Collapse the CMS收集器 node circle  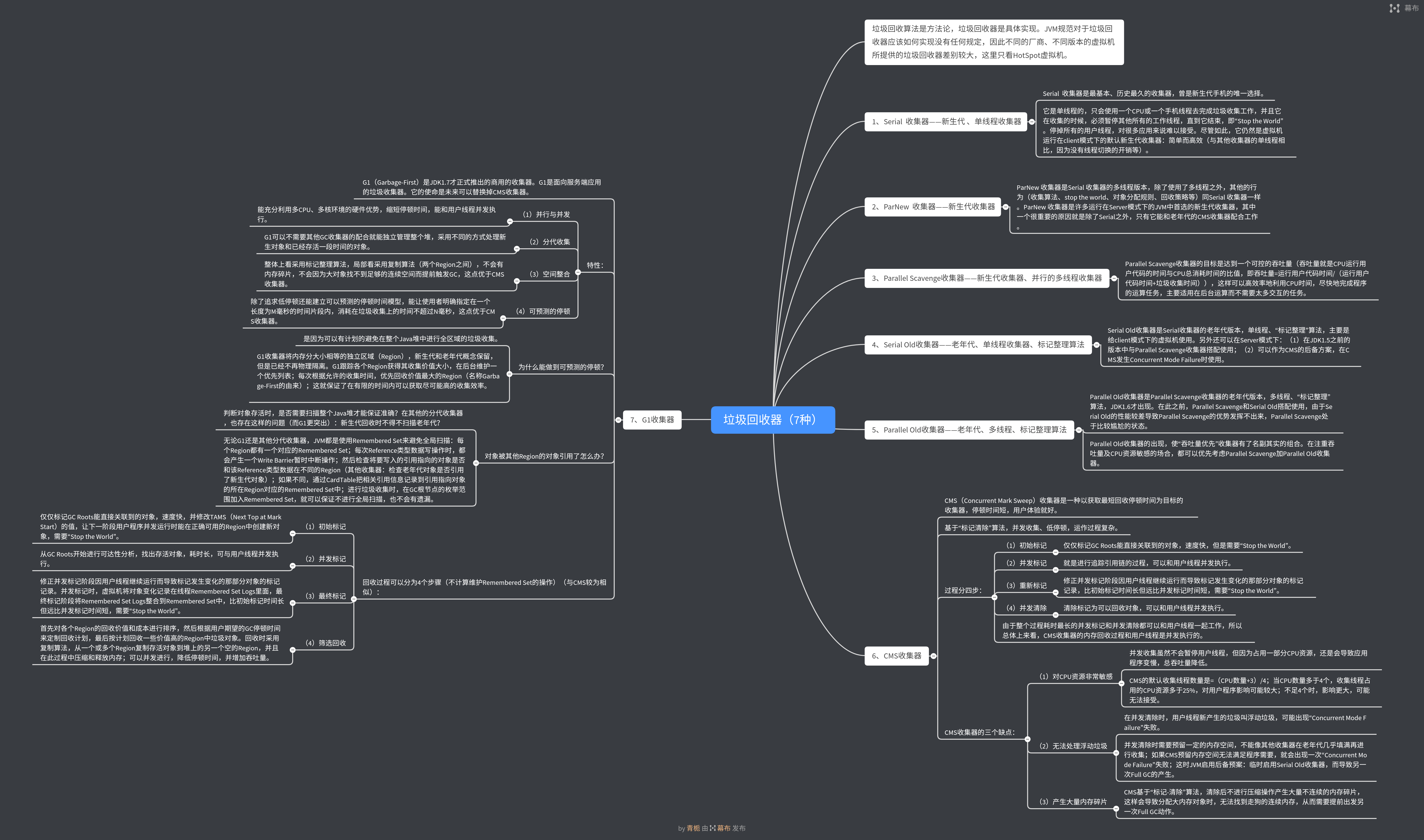[934, 656]
